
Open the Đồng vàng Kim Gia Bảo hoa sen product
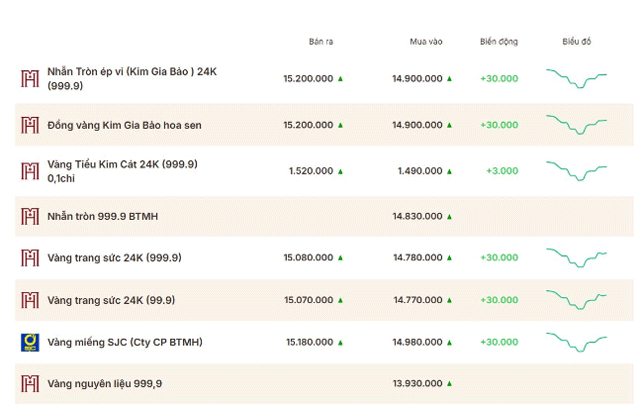click(124, 125)
